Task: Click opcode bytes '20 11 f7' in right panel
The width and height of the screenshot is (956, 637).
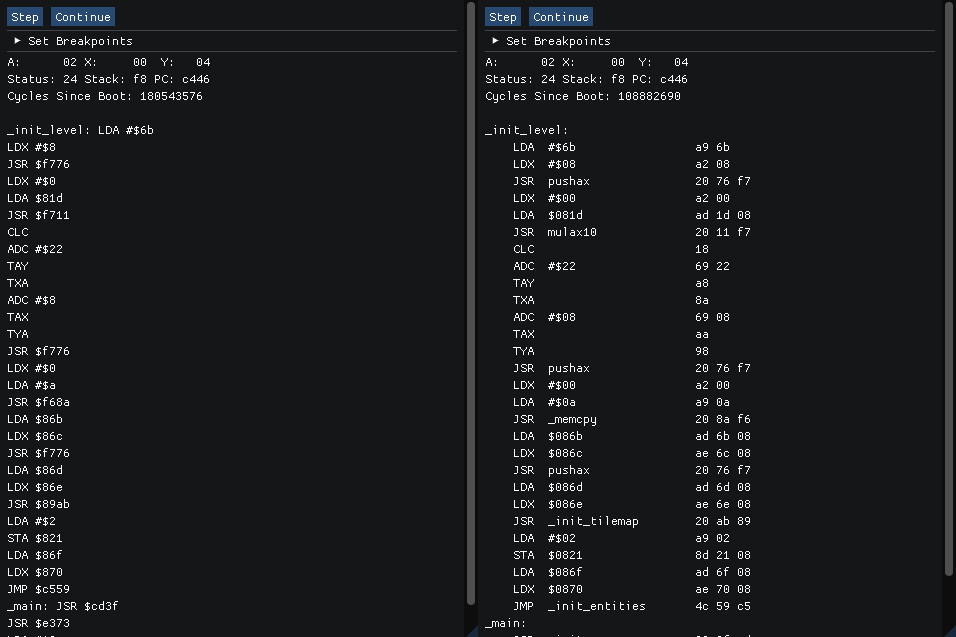Action: point(723,232)
